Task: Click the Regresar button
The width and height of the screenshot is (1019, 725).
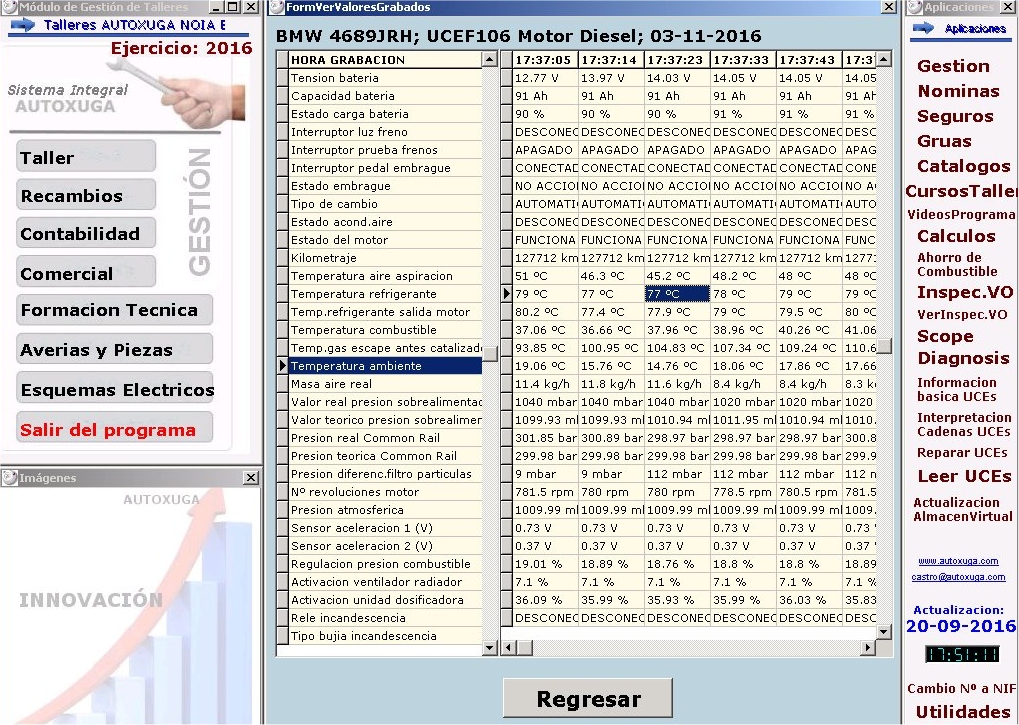Action: [587, 698]
